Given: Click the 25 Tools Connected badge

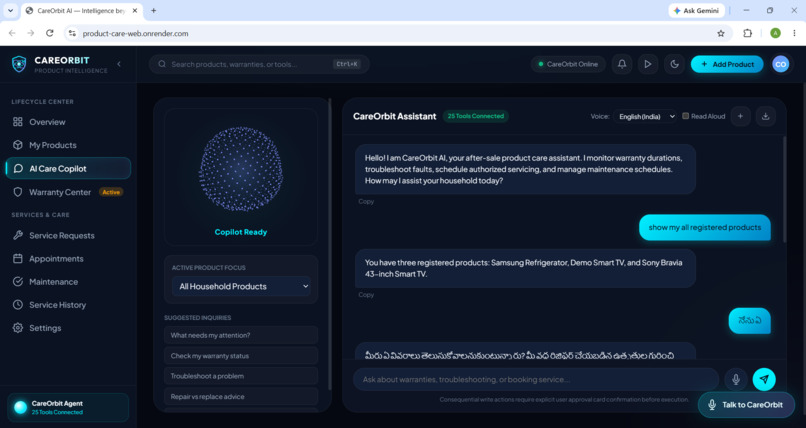Looking at the screenshot, I should [475, 116].
